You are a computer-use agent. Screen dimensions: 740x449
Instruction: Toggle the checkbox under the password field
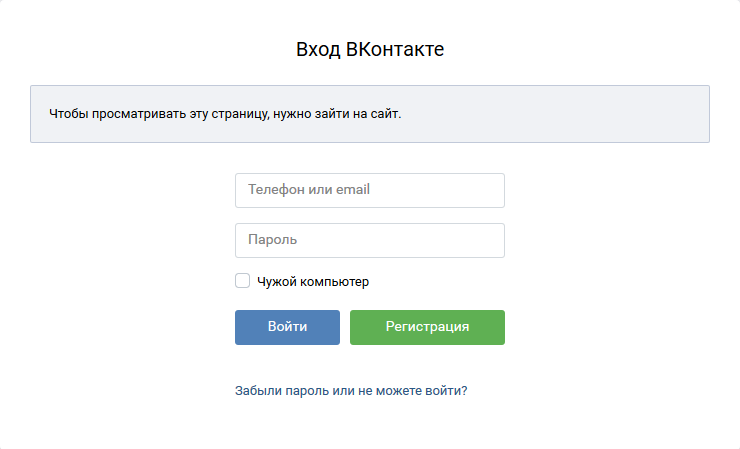[x=242, y=281]
